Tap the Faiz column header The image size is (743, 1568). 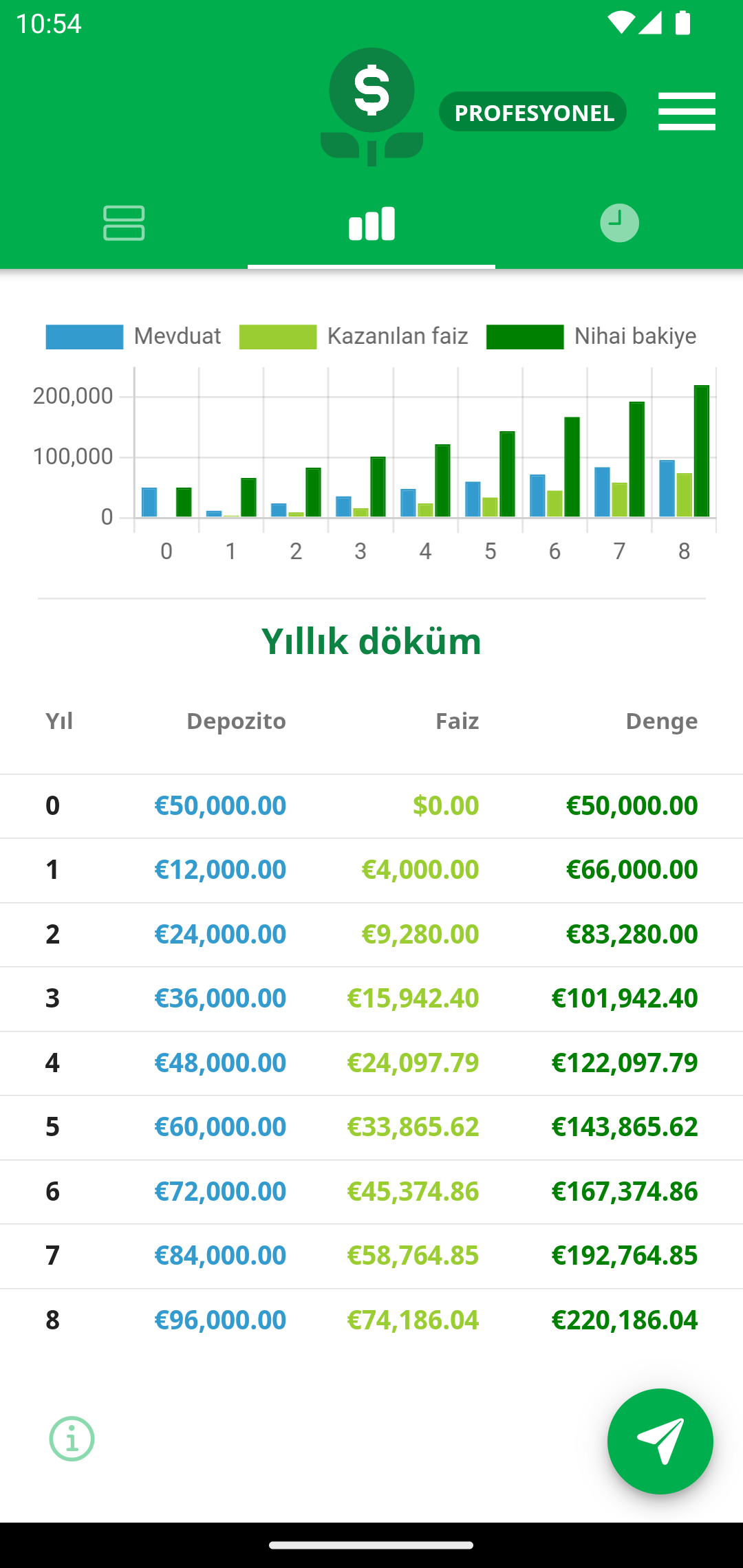(457, 721)
